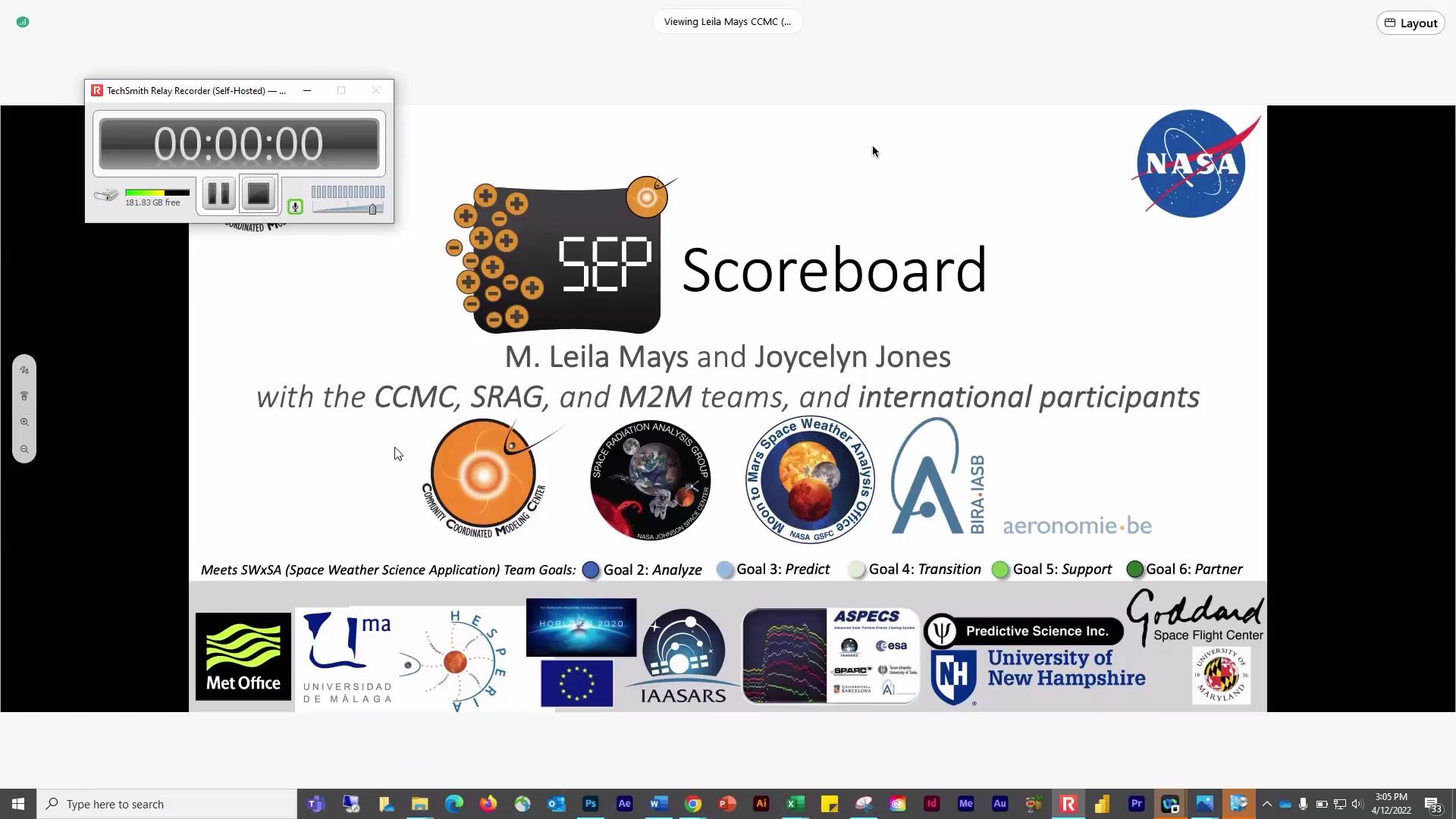Open Microsoft Teams from taskbar
Screen dimensions: 1456x819
(x=315, y=804)
